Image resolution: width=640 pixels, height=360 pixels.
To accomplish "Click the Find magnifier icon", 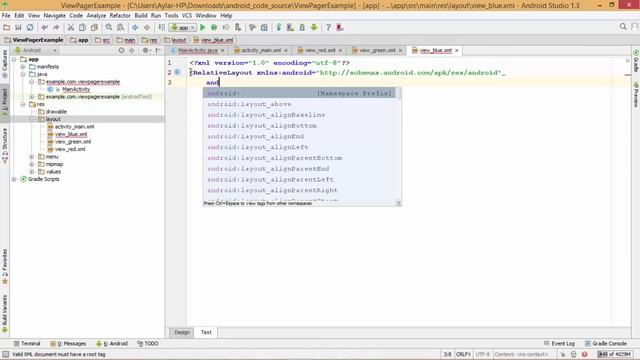I will tap(109, 27).
